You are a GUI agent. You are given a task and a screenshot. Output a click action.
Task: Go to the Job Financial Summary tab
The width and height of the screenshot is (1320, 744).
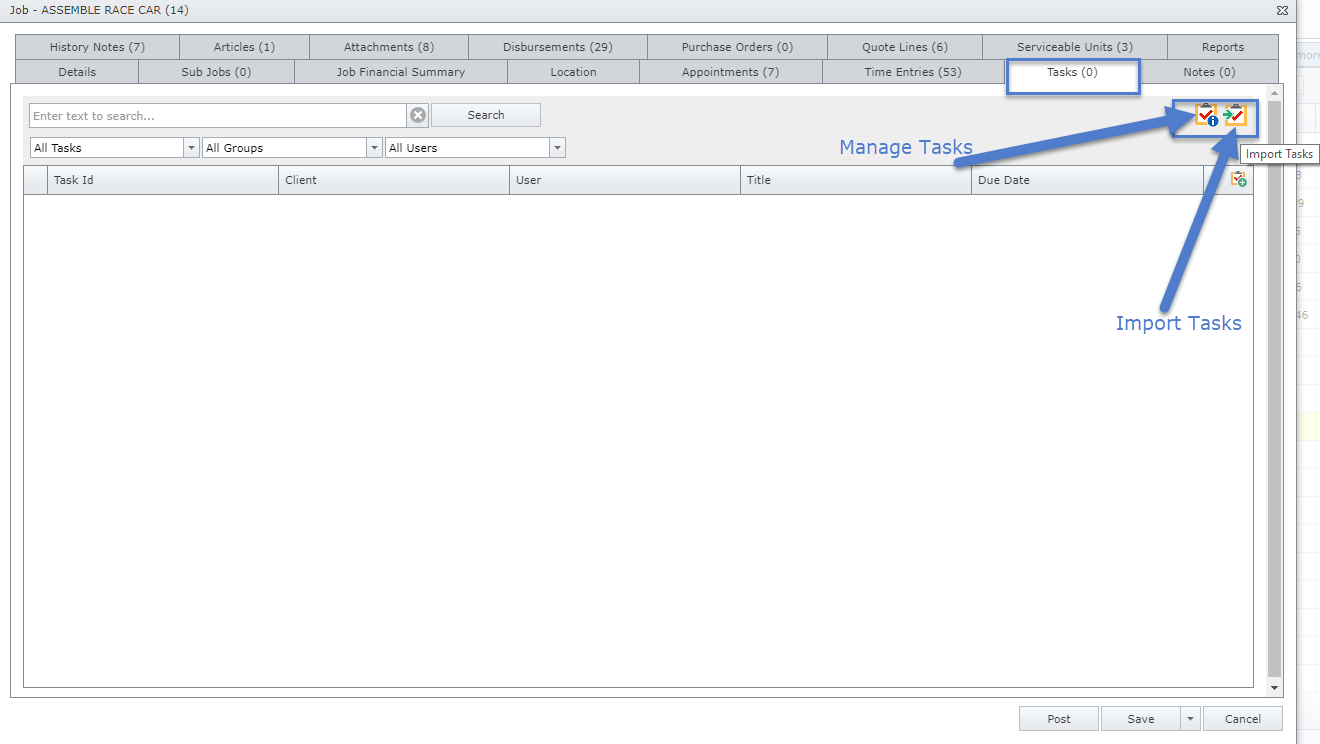tap(400, 72)
